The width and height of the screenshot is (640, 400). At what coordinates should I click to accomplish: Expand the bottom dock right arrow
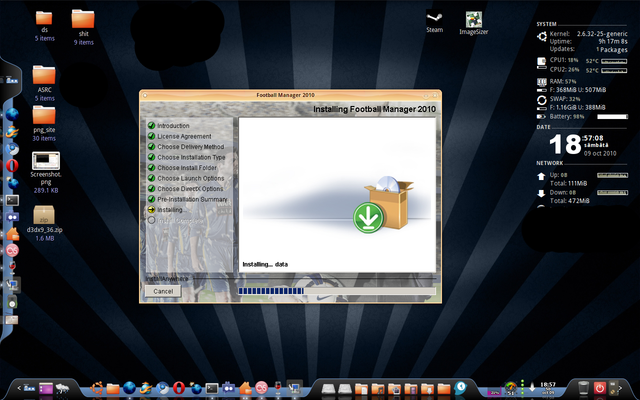[x=620, y=388]
